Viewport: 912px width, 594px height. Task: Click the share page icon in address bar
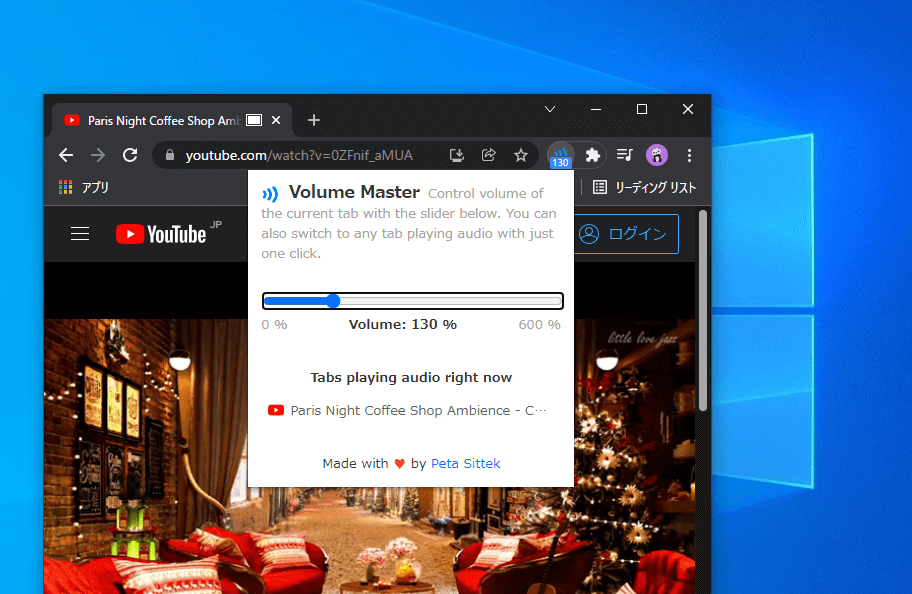pyautogui.click(x=489, y=155)
